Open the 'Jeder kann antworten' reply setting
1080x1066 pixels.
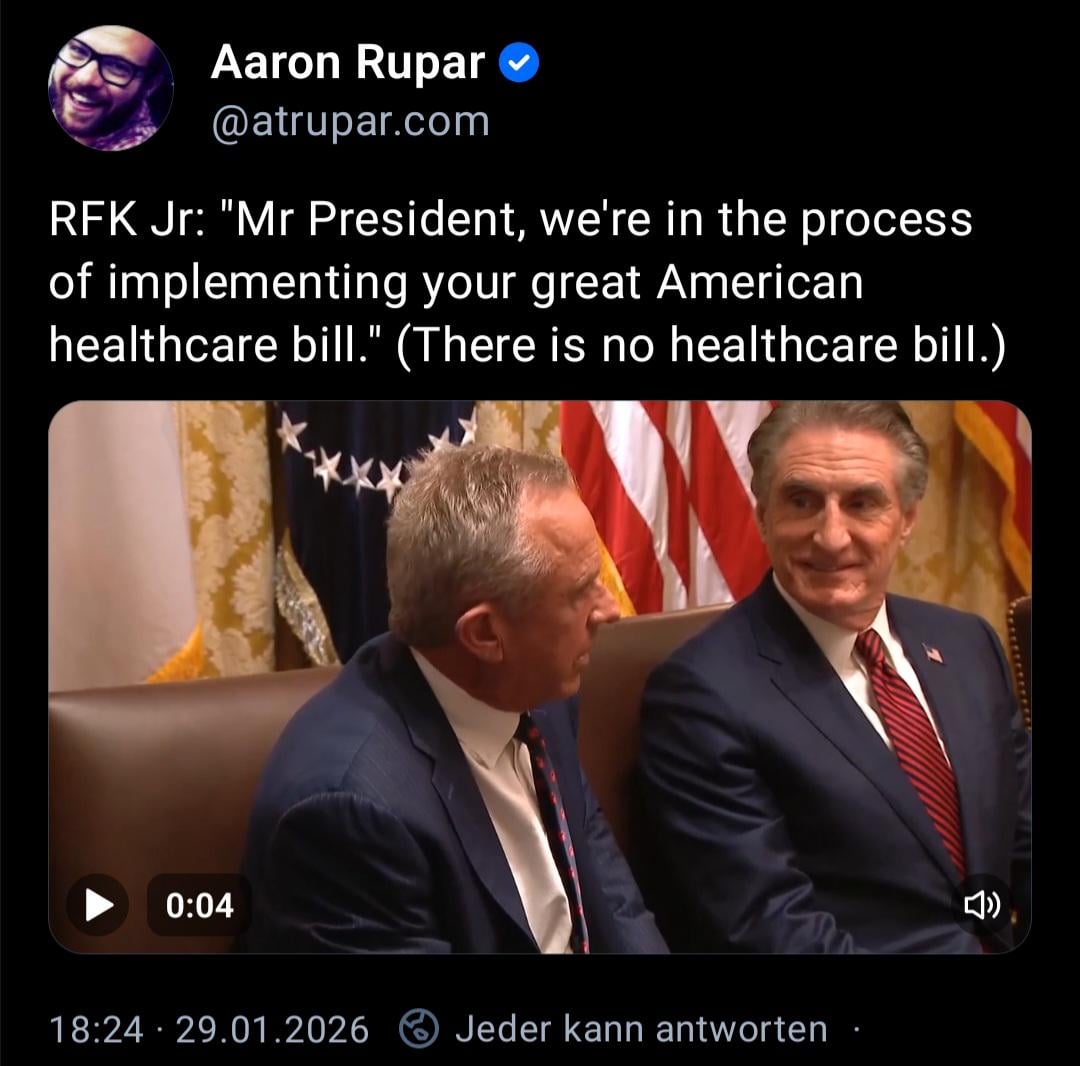tap(641, 1029)
